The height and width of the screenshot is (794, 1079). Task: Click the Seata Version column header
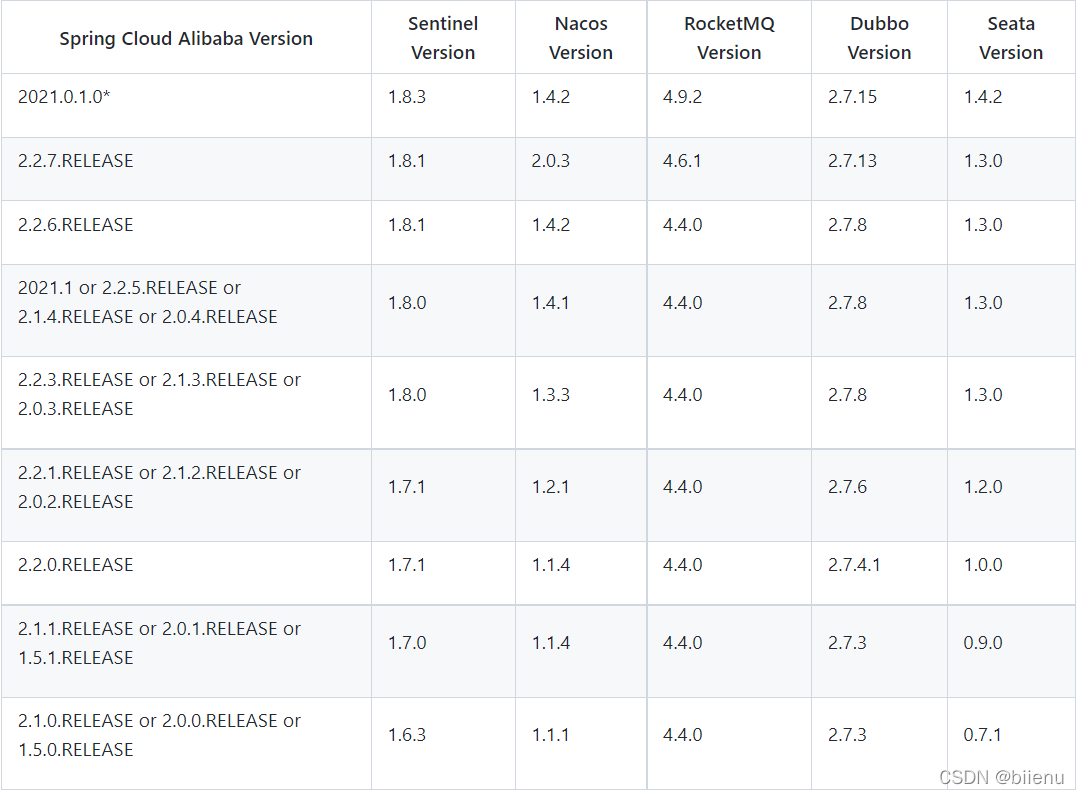pyautogui.click(x=1011, y=38)
